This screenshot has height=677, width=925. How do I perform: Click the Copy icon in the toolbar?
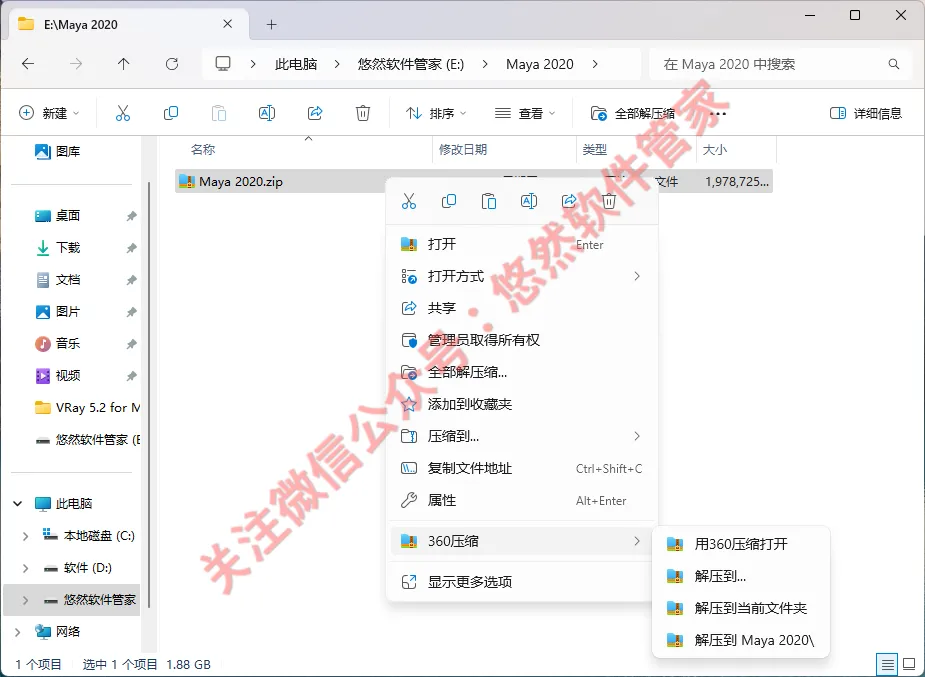click(x=171, y=113)
